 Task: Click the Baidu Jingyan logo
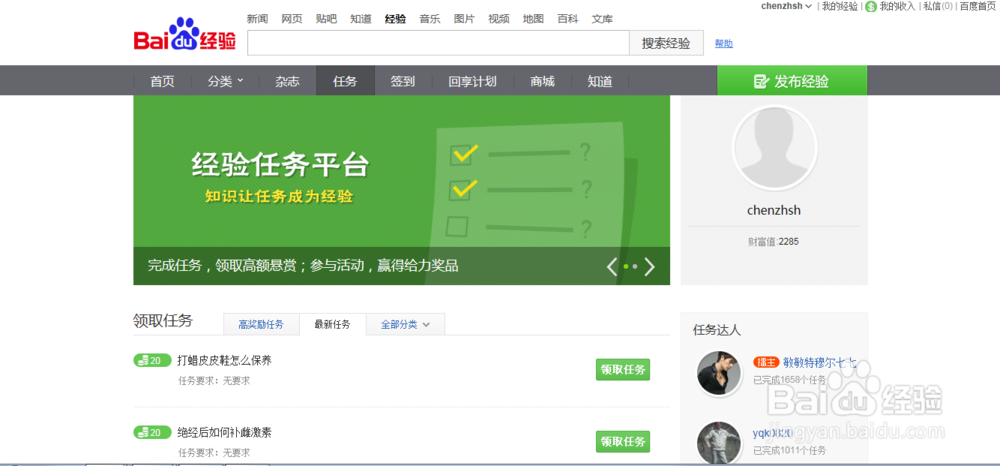pyautogui.click(x=185, y=36)
